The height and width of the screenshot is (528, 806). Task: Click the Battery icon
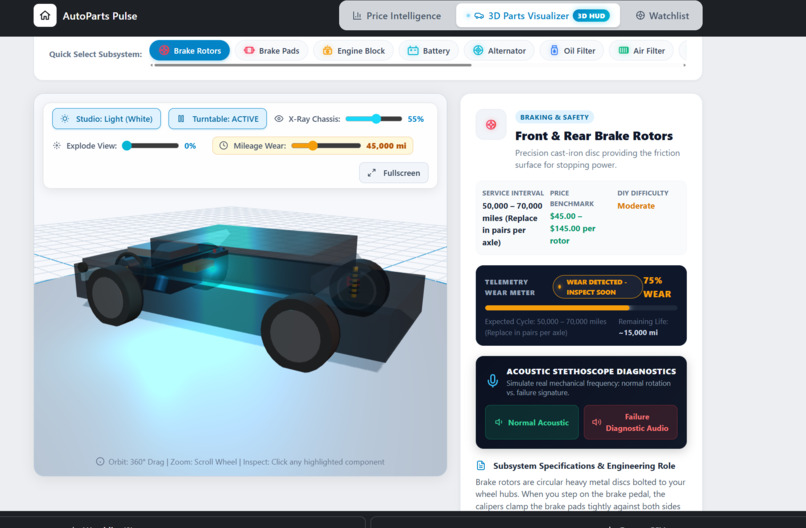pos(413,50)
